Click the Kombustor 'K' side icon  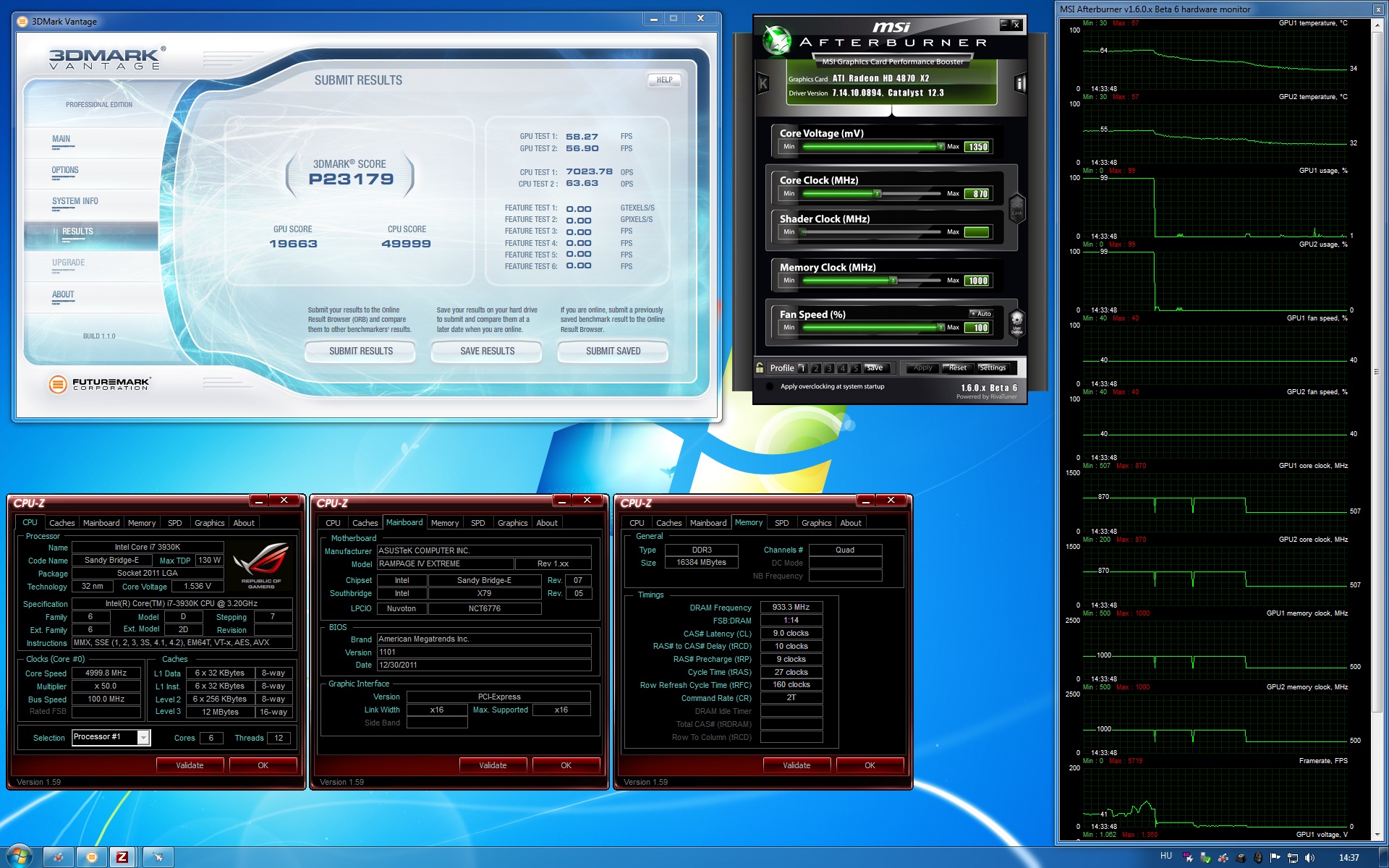click(x=763, y=84)
